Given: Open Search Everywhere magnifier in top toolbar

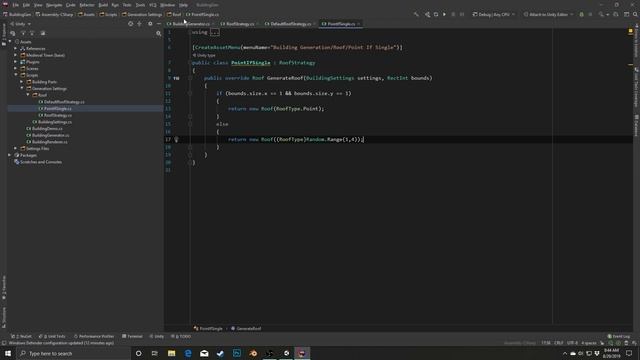Looking at the screenshot, I should pos(635,14).
